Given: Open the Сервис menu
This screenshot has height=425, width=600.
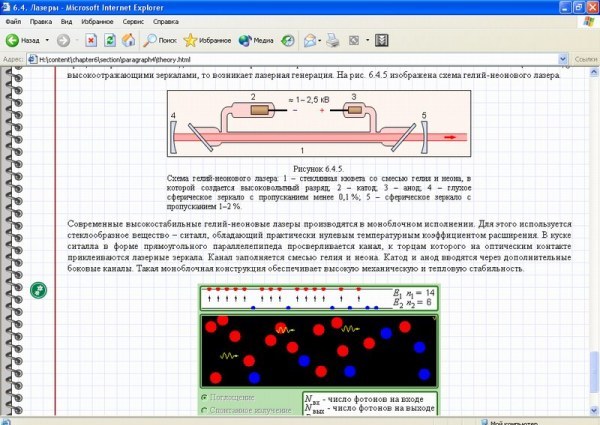Looking at the screenshot, I should point(133,21).
